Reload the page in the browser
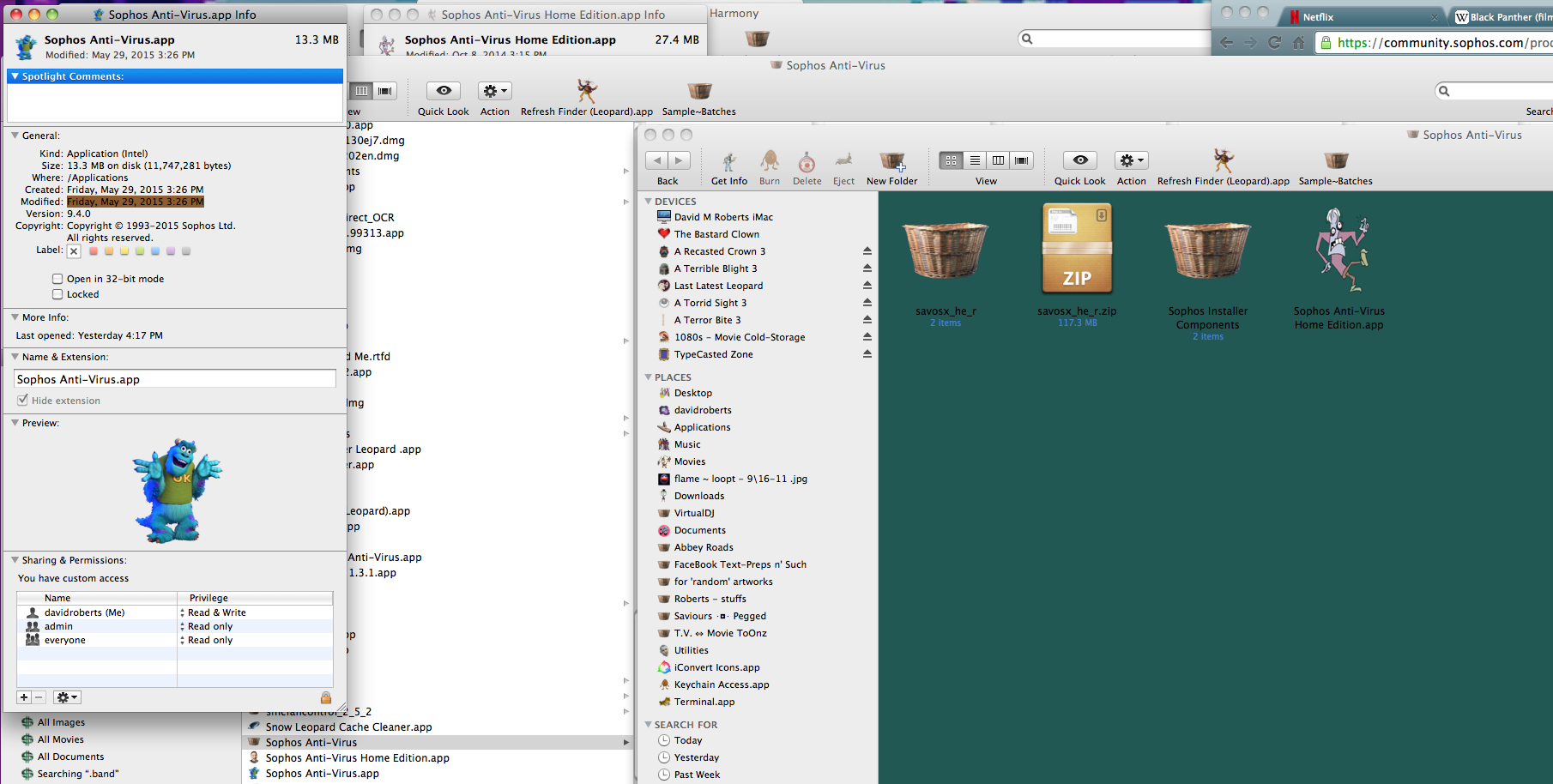 [1275, 43]
